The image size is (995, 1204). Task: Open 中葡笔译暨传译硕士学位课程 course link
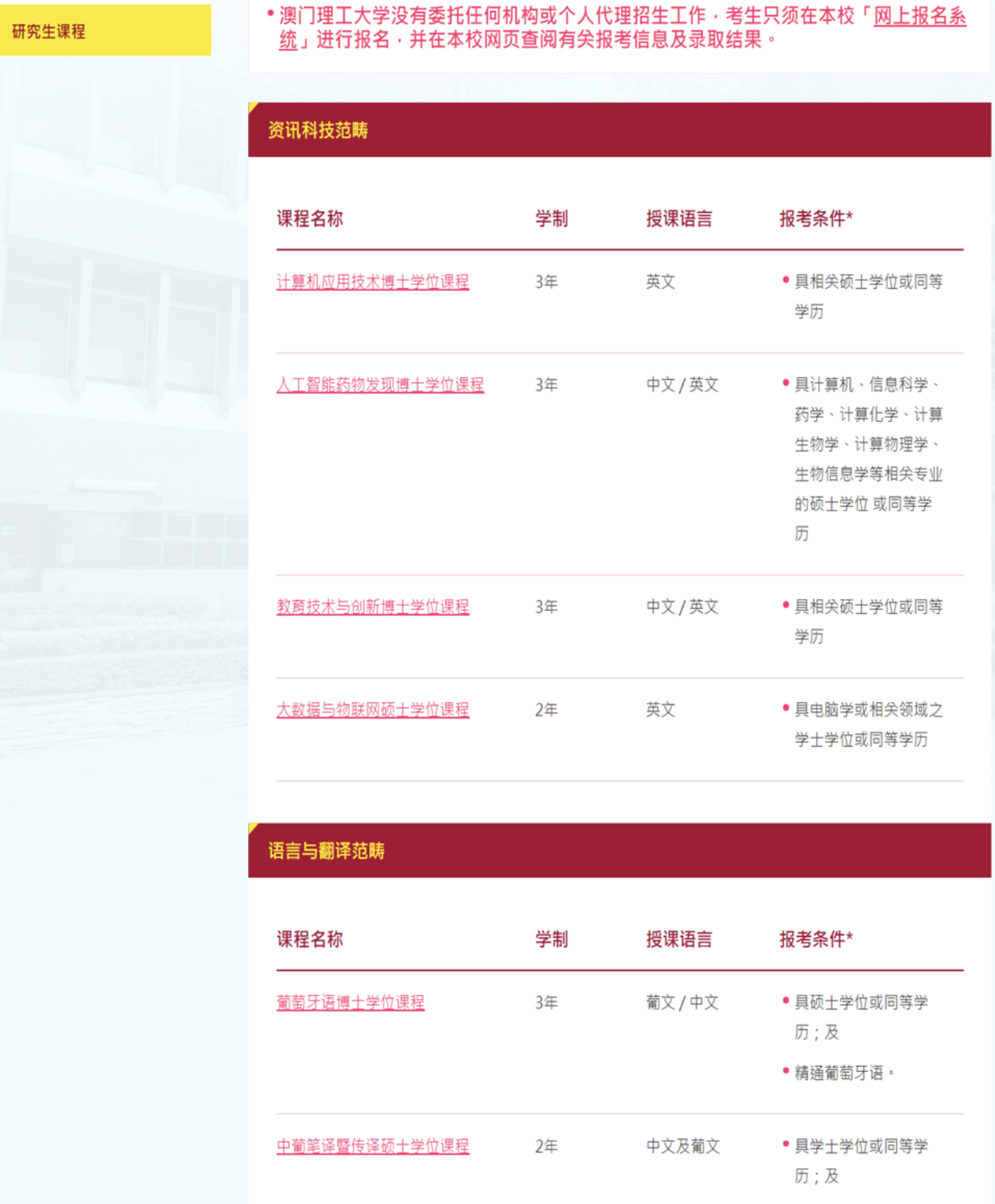(x=373, y=1146)
